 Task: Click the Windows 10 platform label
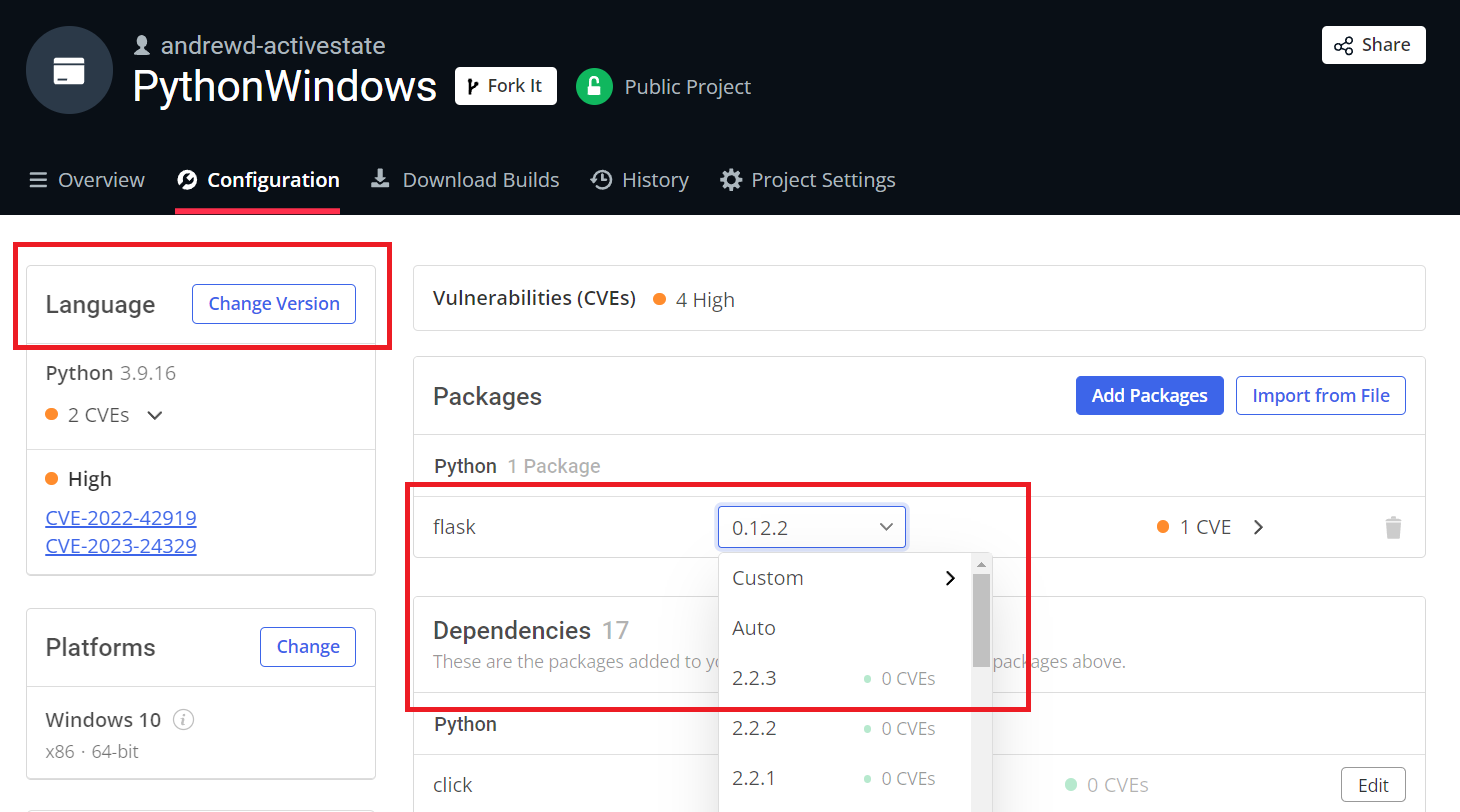(x=103, y=719)
